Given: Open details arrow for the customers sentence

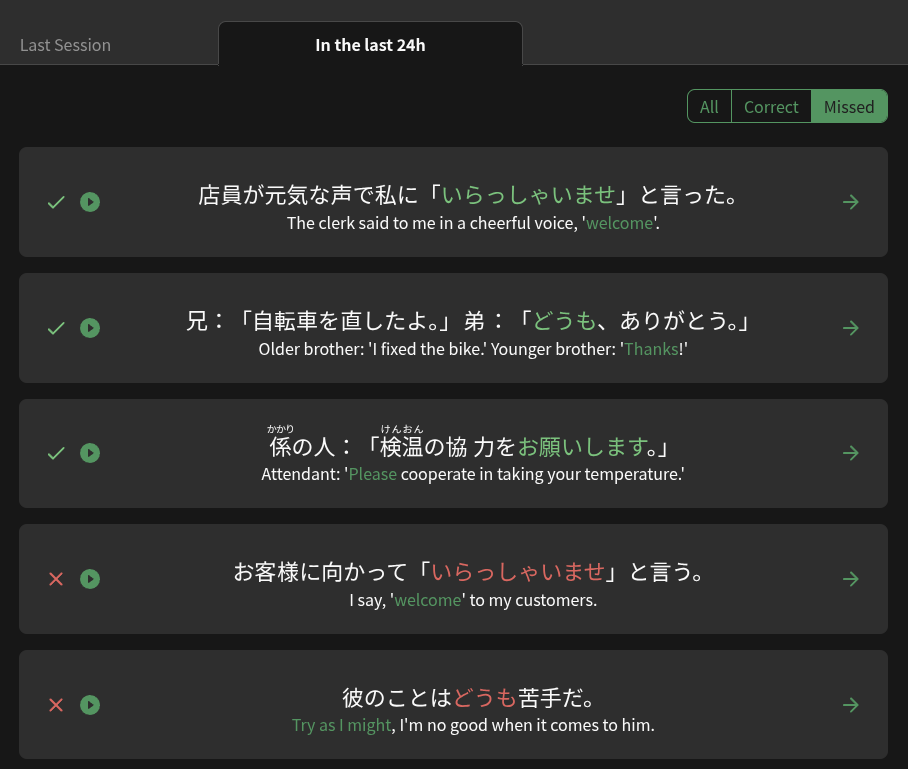Looking at the screenshot, I should [x=851, y=579].
